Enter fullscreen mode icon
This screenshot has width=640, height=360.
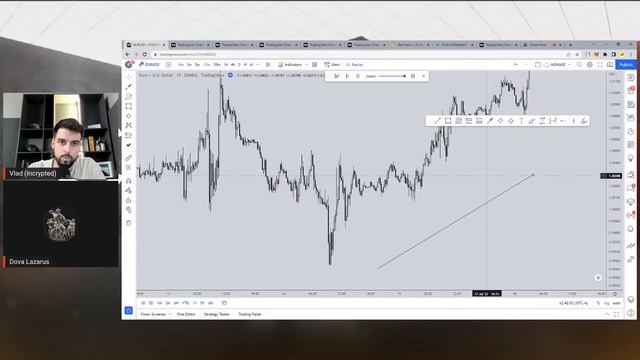click(600, 64)
